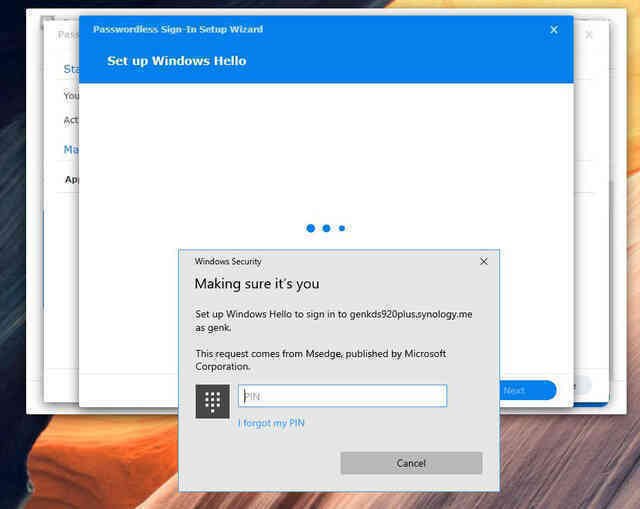The image size is (640, 509).
Task: Click the "This request comes from Msedge" text
Action: 320,360
